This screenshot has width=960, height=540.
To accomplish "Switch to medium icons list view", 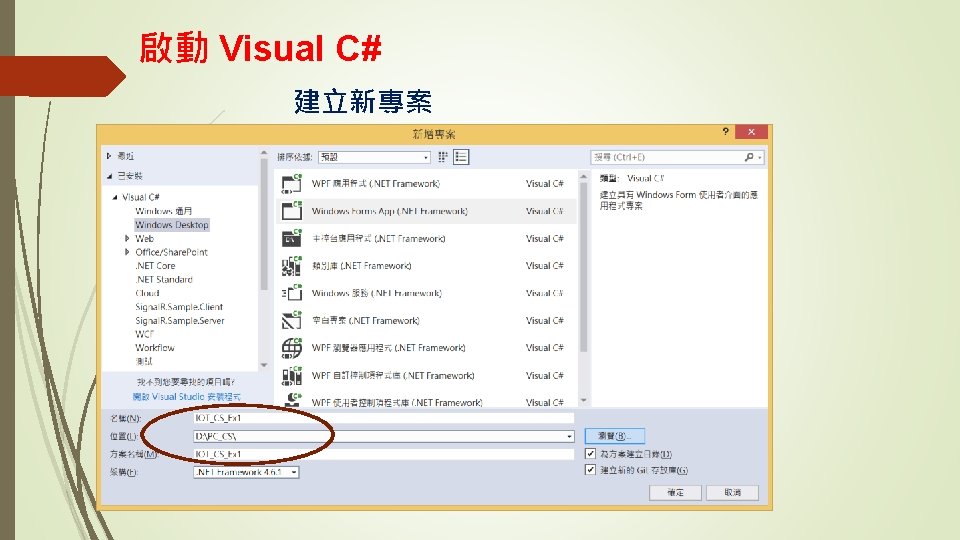I will tap(461, 157).
